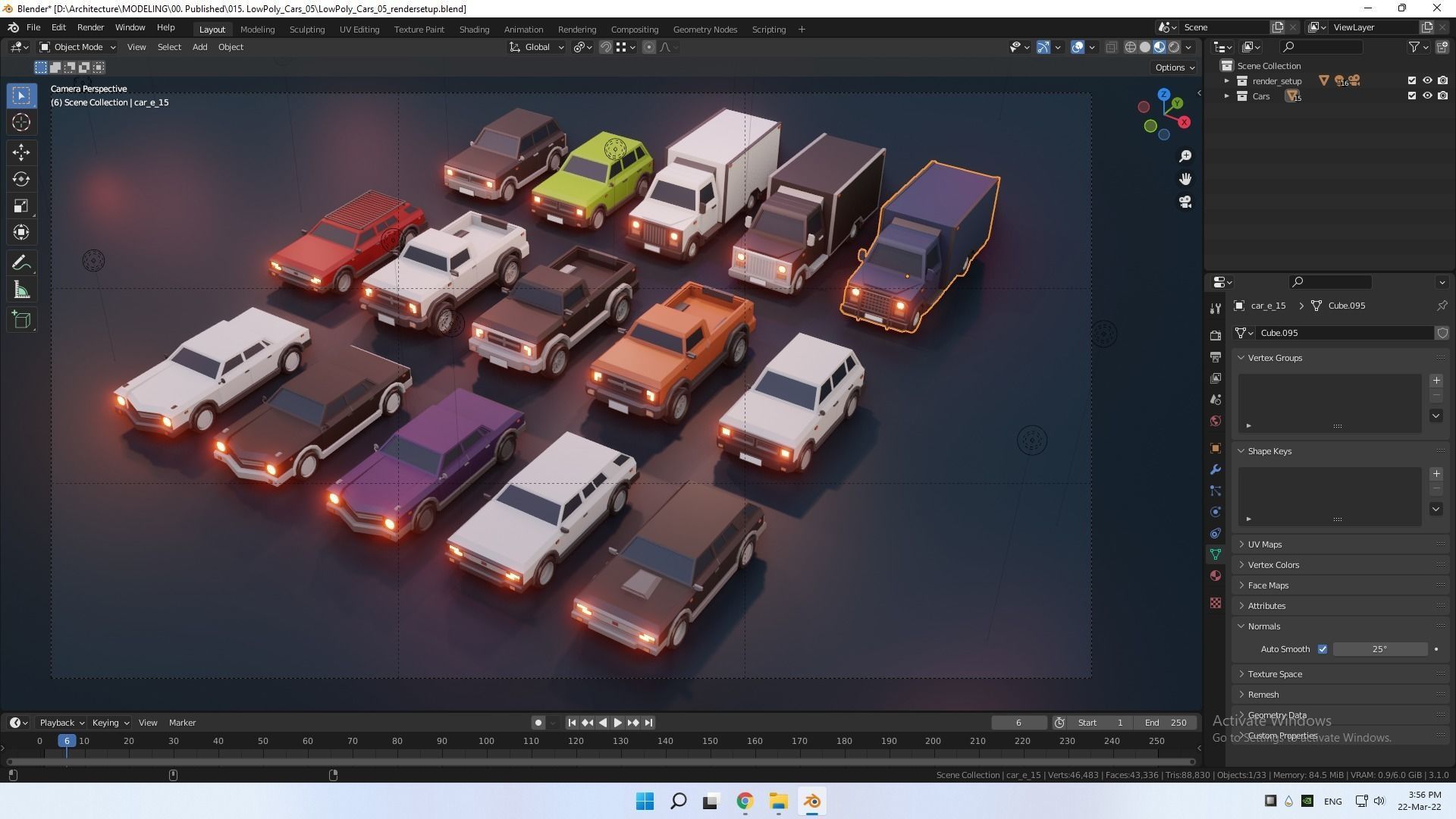Open the Tool properties tab
1456x819 pixels.
[1216, 308]
